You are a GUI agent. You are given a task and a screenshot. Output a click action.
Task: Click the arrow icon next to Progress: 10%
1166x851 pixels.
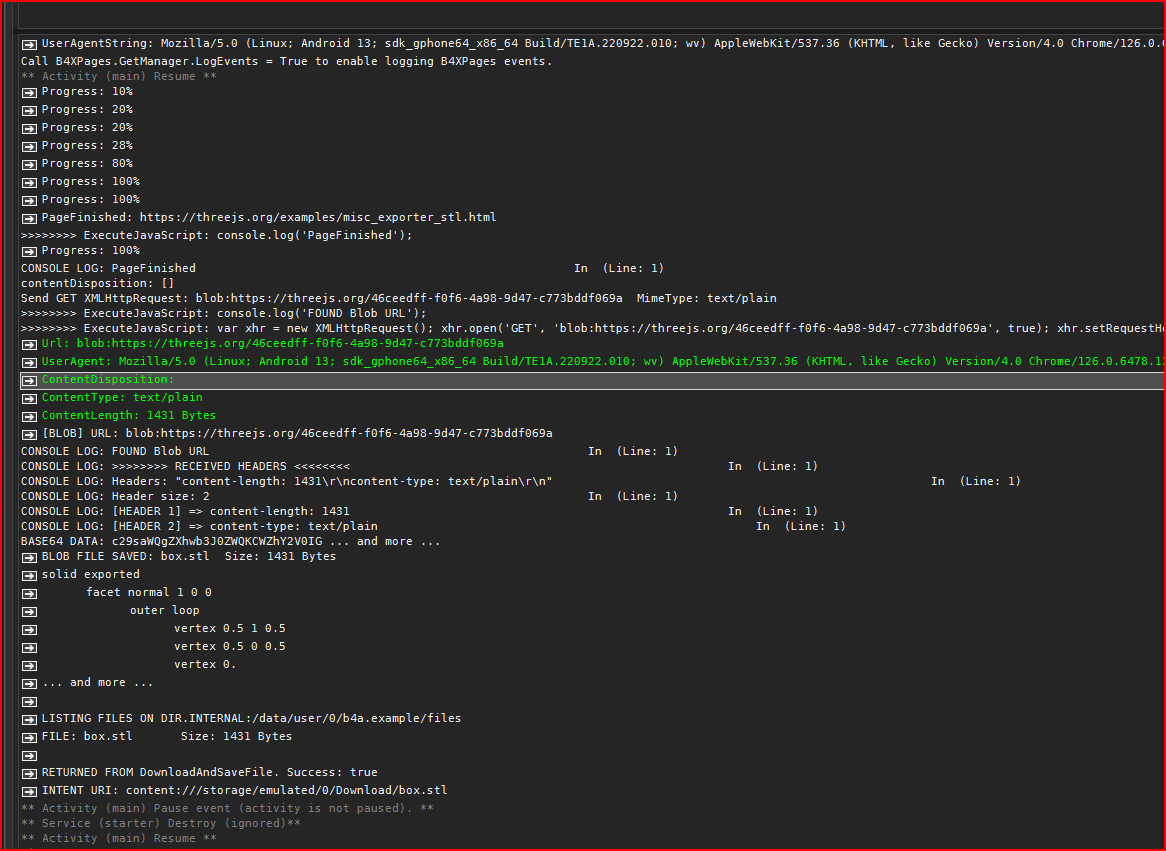(29, 92)
